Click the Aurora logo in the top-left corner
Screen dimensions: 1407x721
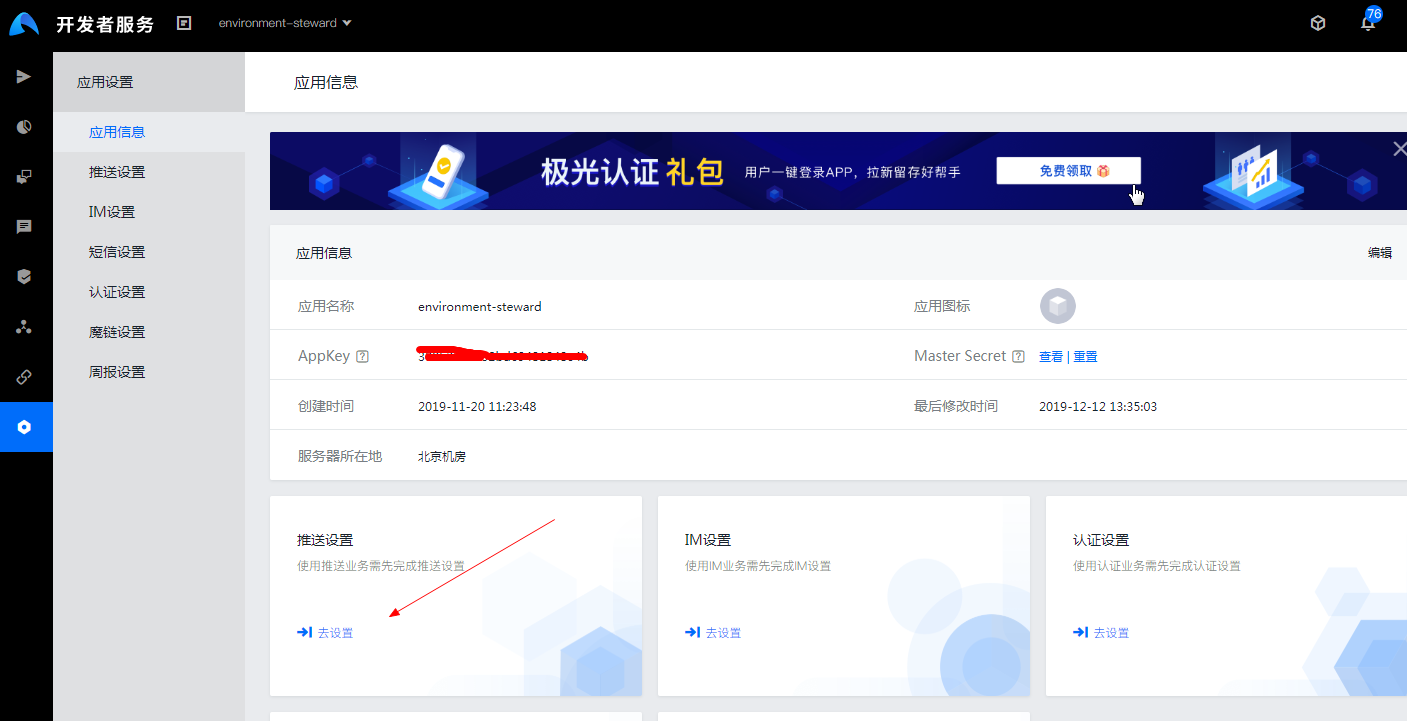tap(24, 23)
